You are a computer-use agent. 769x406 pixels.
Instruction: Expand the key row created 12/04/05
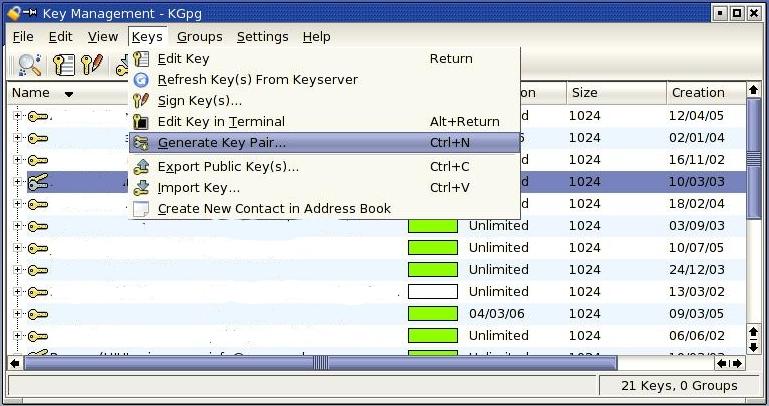[17, 116]
